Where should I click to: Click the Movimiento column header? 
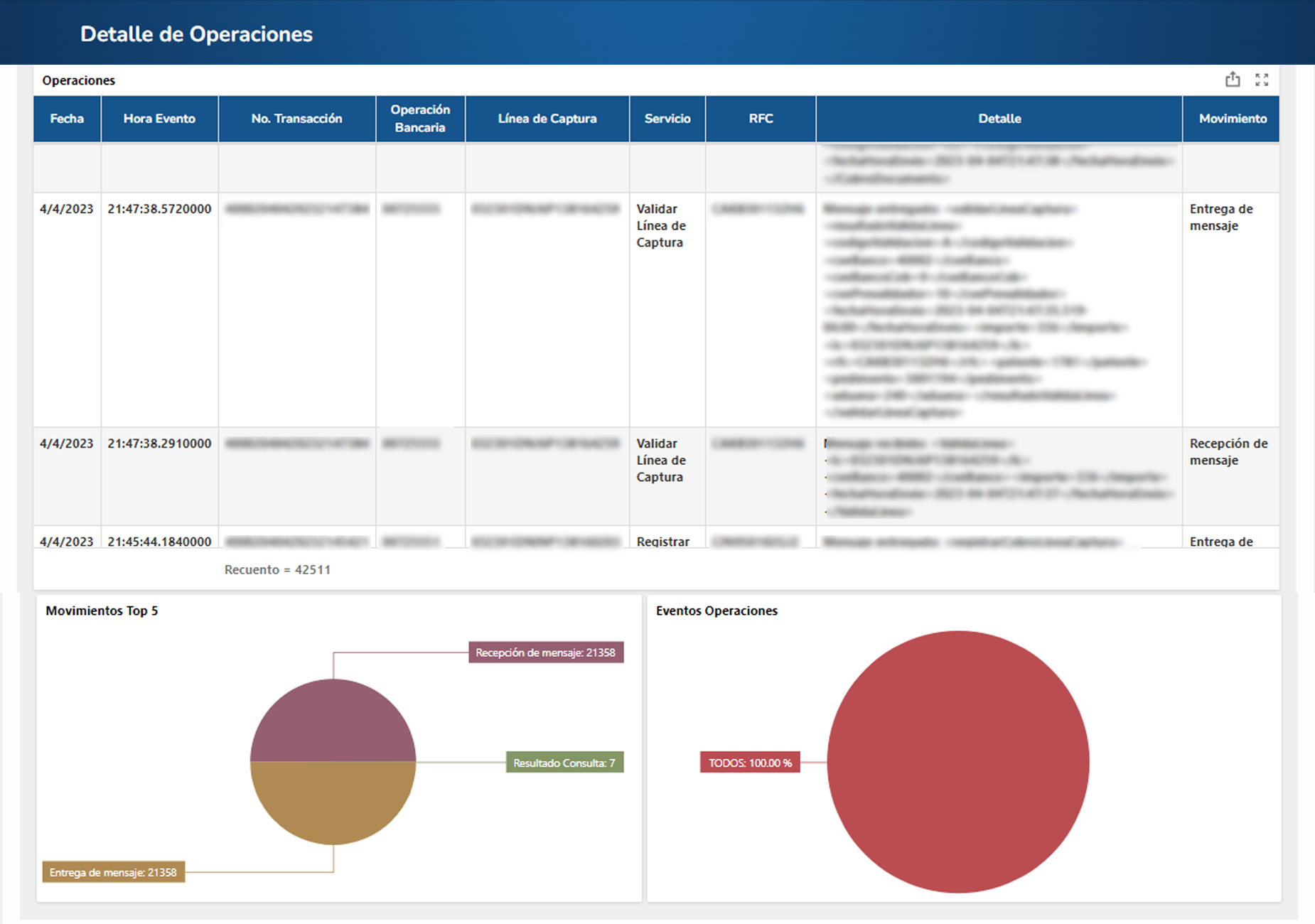(1232, 119)
